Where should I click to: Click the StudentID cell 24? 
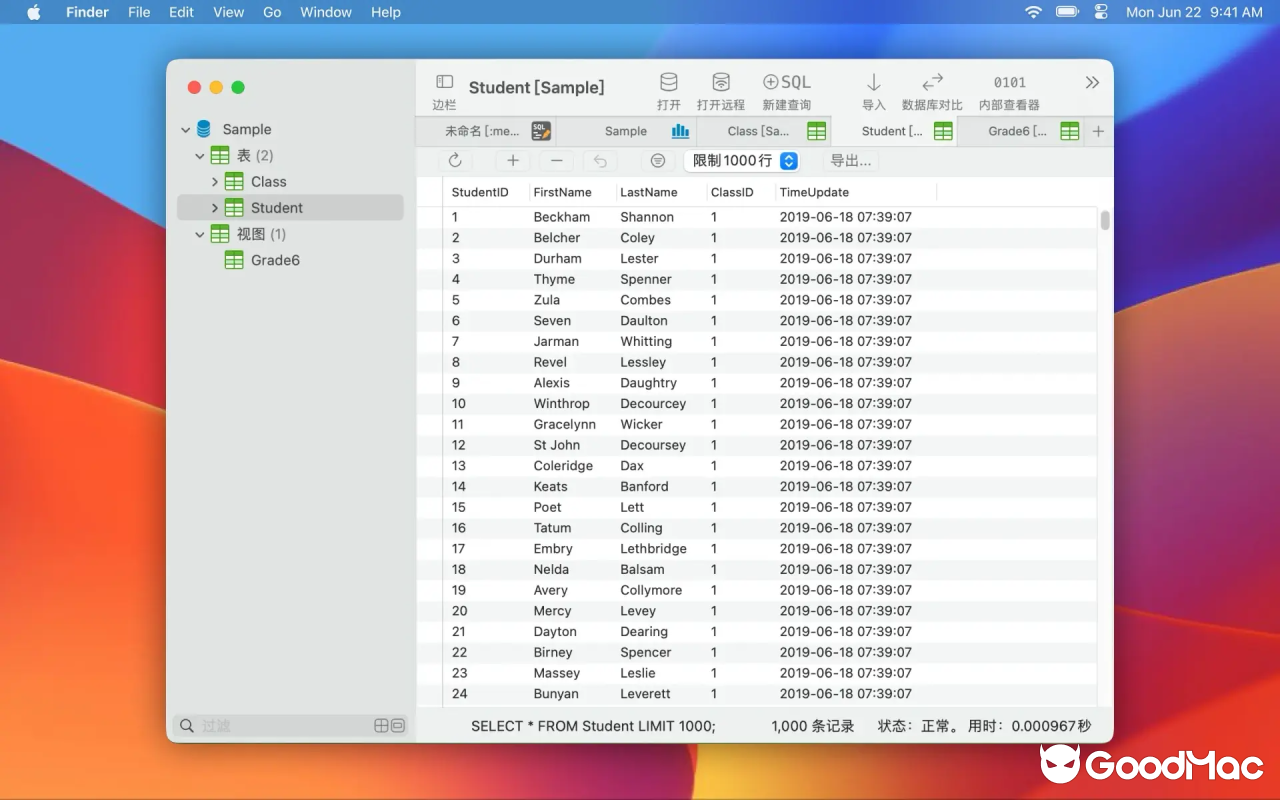(460, 694)
